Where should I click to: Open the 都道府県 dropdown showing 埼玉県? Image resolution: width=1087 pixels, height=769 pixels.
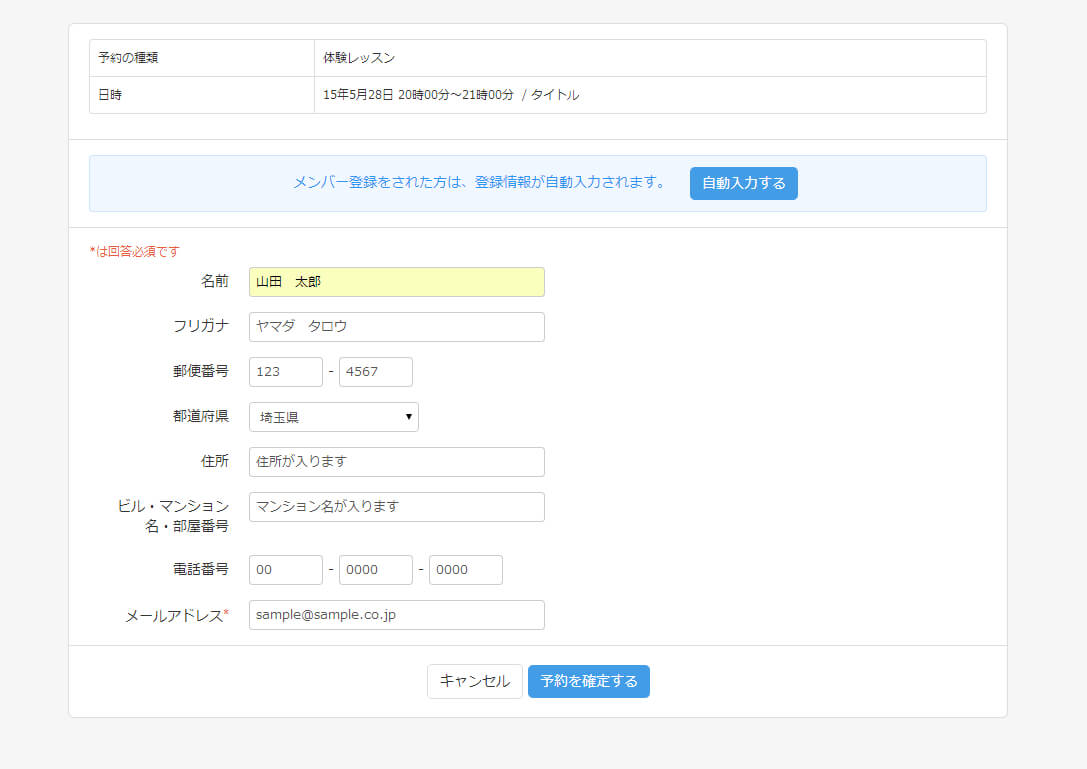tap(333, 417)
